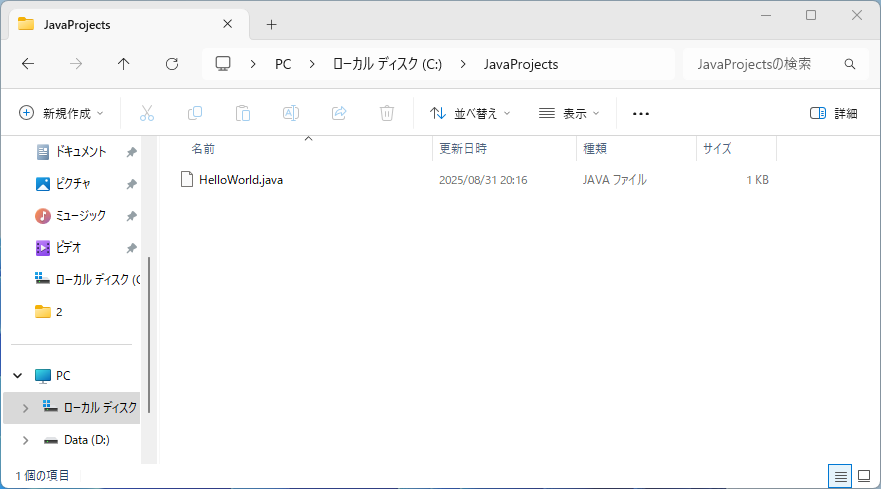881x489 pixels.
Task: Go forward with the right arrow
Action: [76, 64]
